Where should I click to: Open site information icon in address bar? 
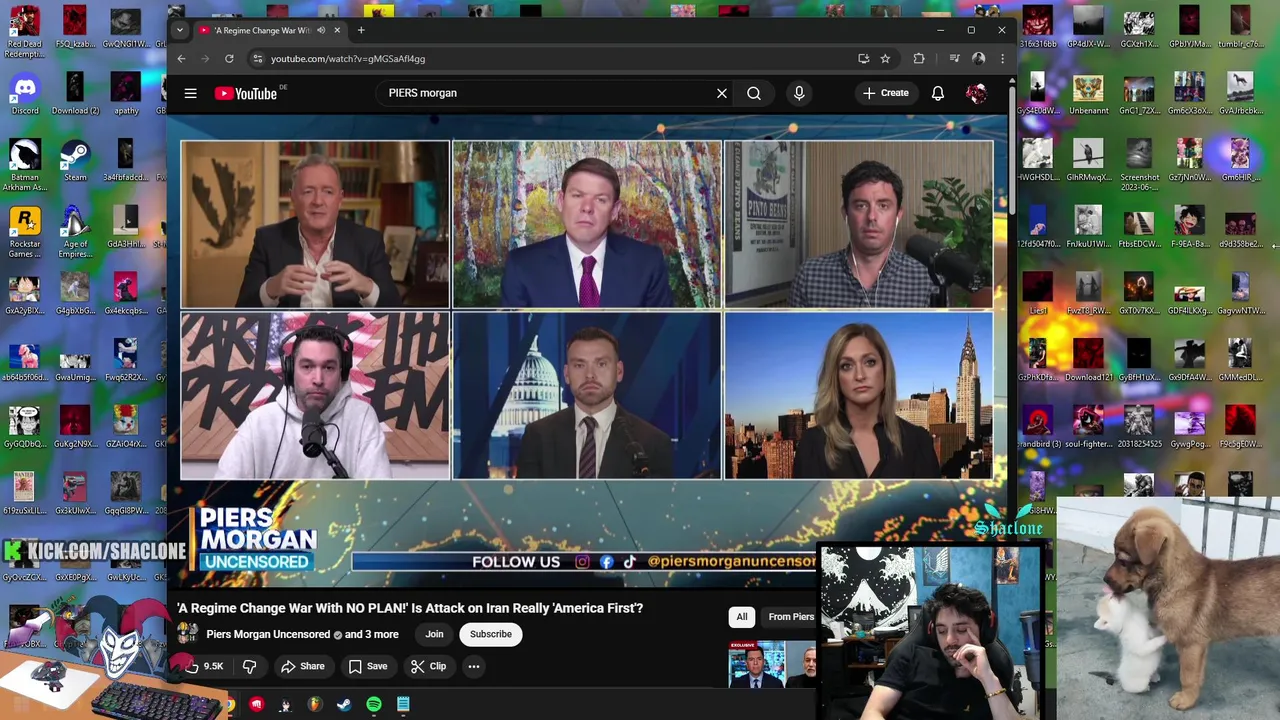pyautogui.click(x=257, y=59)
